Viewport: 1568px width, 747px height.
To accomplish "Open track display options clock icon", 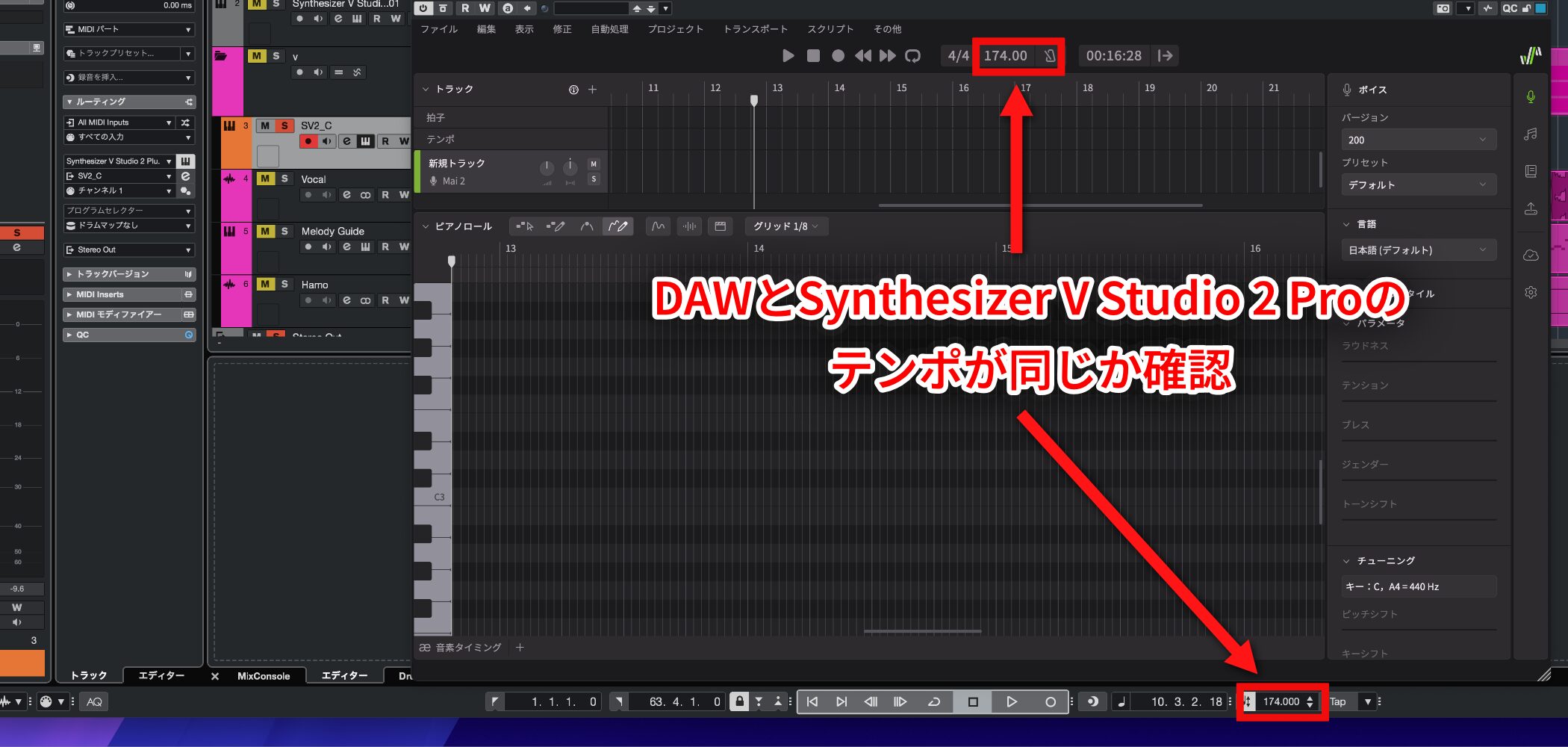I will click(573, 90).
